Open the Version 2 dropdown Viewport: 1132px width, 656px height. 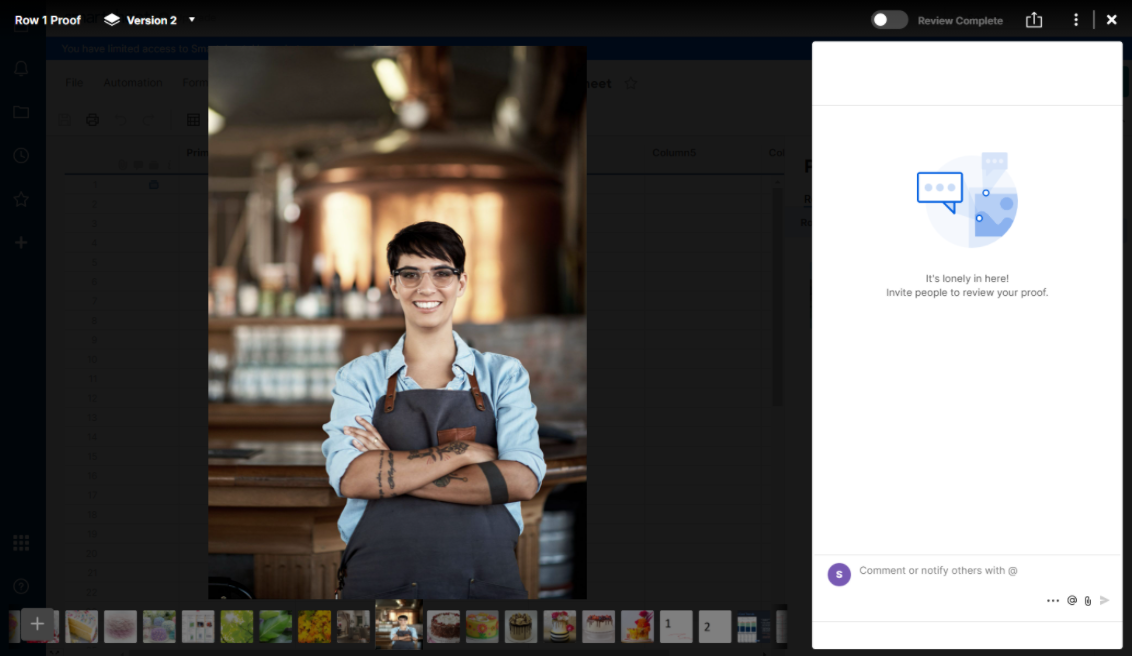192,20
